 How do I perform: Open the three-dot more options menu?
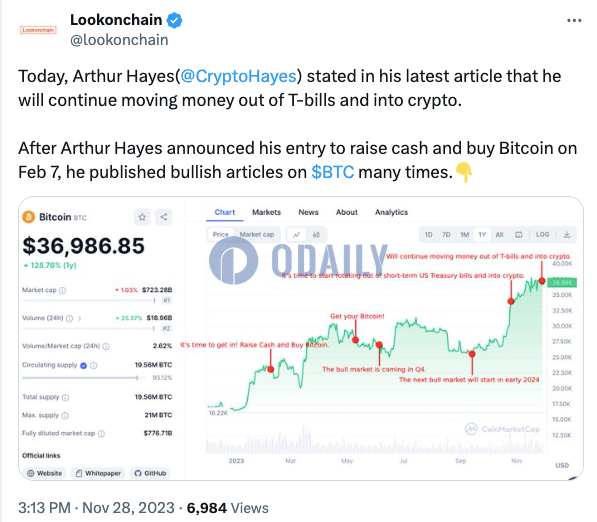coord(574,21)
